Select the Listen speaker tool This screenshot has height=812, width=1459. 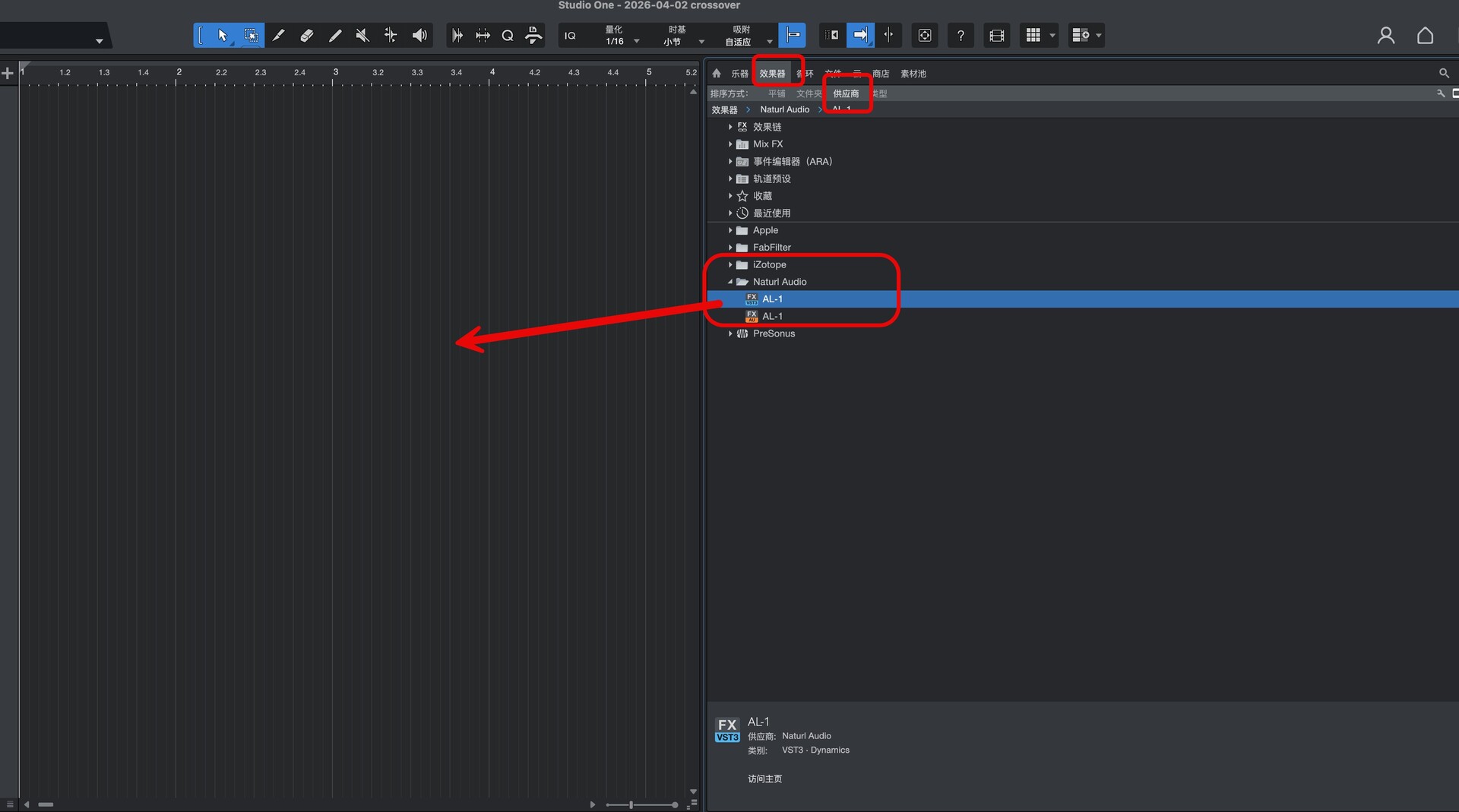[419, 36]
